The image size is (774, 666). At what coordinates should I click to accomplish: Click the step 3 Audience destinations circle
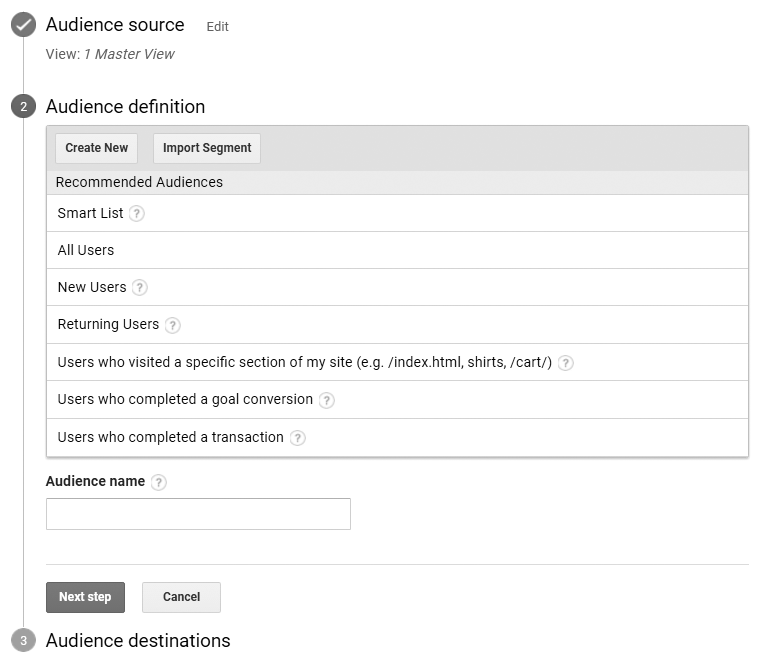[x=23, y=641]
